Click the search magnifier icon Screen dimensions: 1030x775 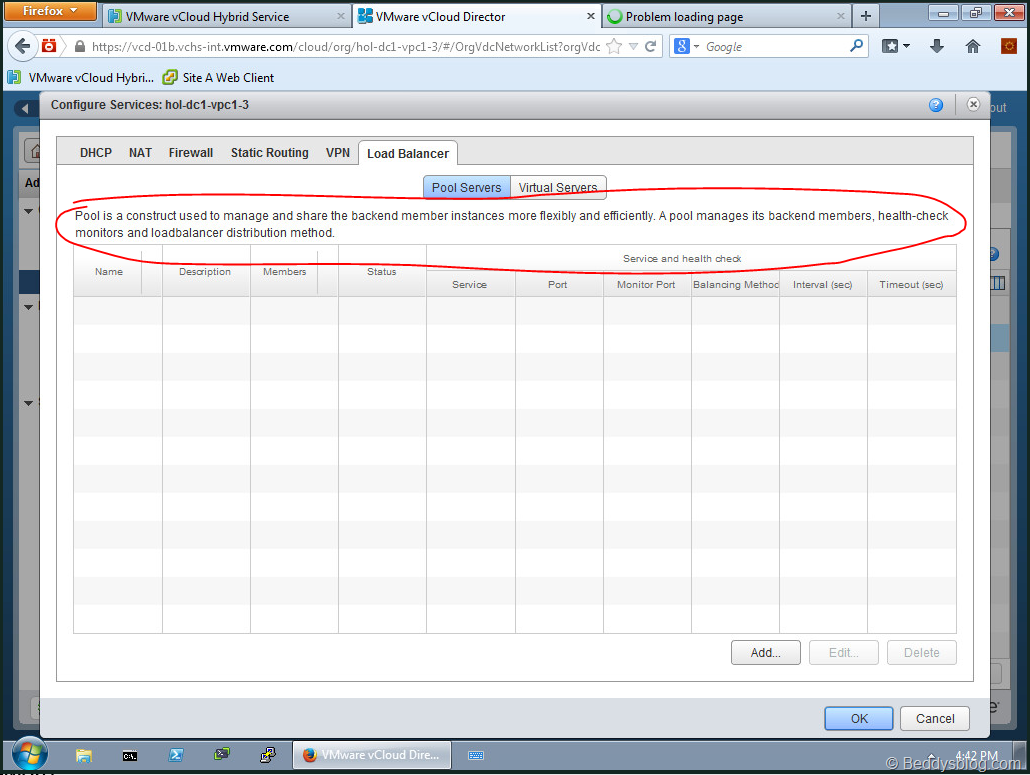[x=857, y=46]
